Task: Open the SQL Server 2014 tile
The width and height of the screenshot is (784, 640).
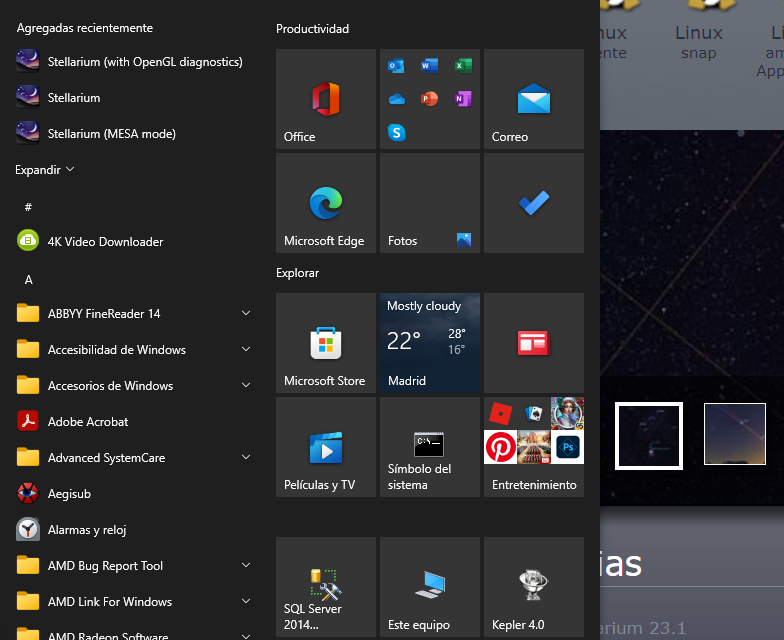Action: (x=326, y=587)
